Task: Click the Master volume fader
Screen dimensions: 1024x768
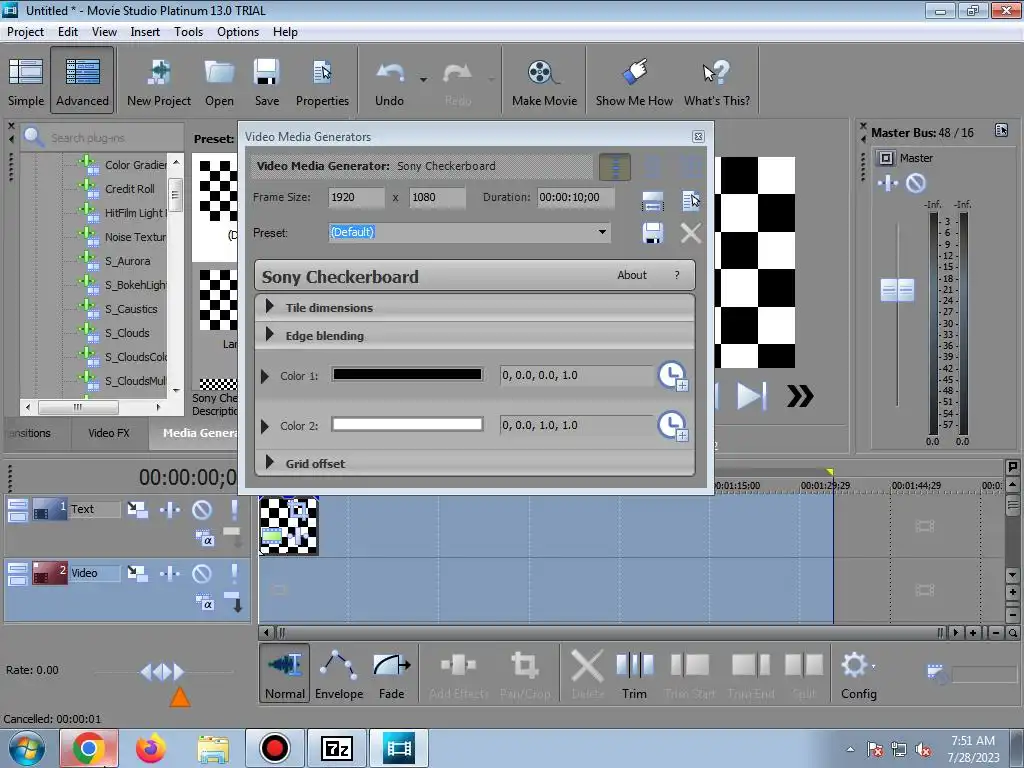Action: [x=897, y=290]
